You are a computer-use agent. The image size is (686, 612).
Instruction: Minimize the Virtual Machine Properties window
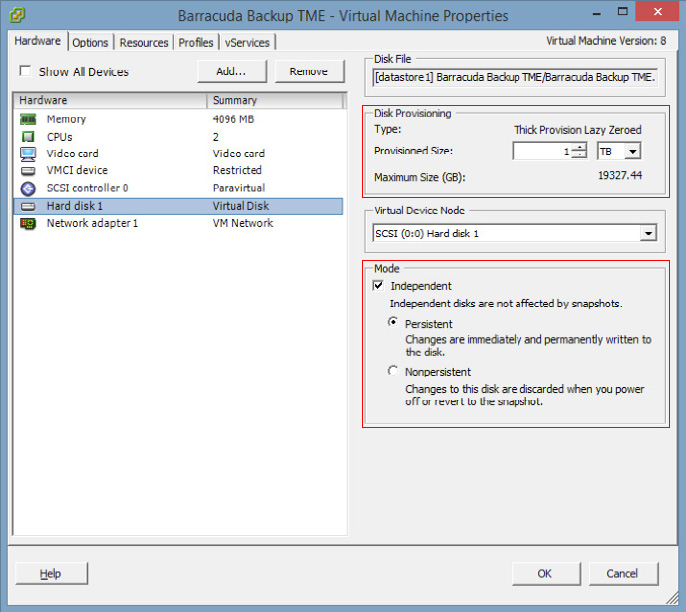pos(597,14)
